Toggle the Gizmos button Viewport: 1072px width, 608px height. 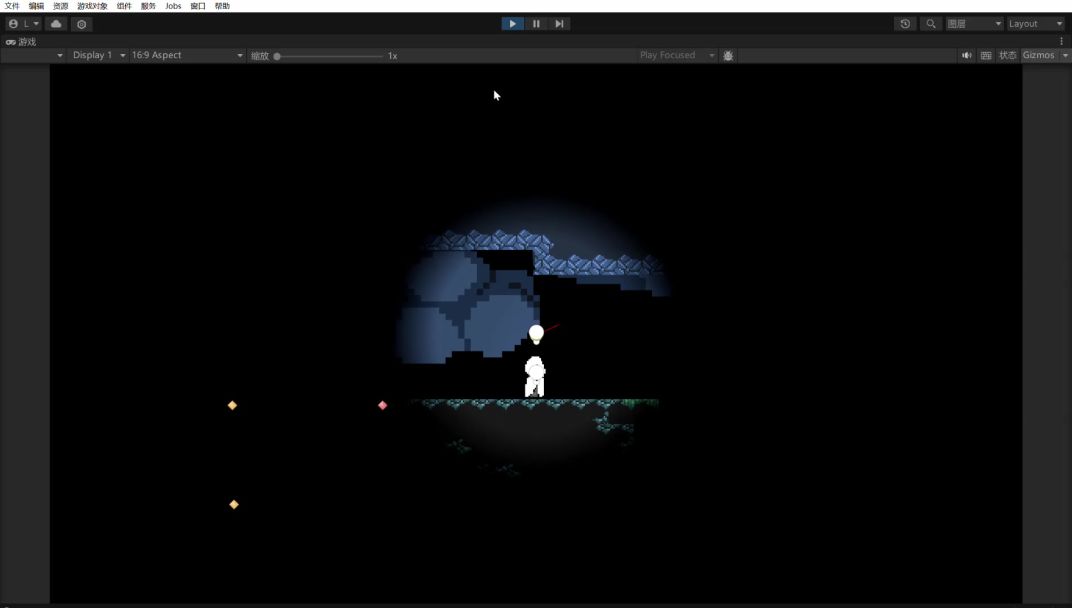[x=1038, y=56]
